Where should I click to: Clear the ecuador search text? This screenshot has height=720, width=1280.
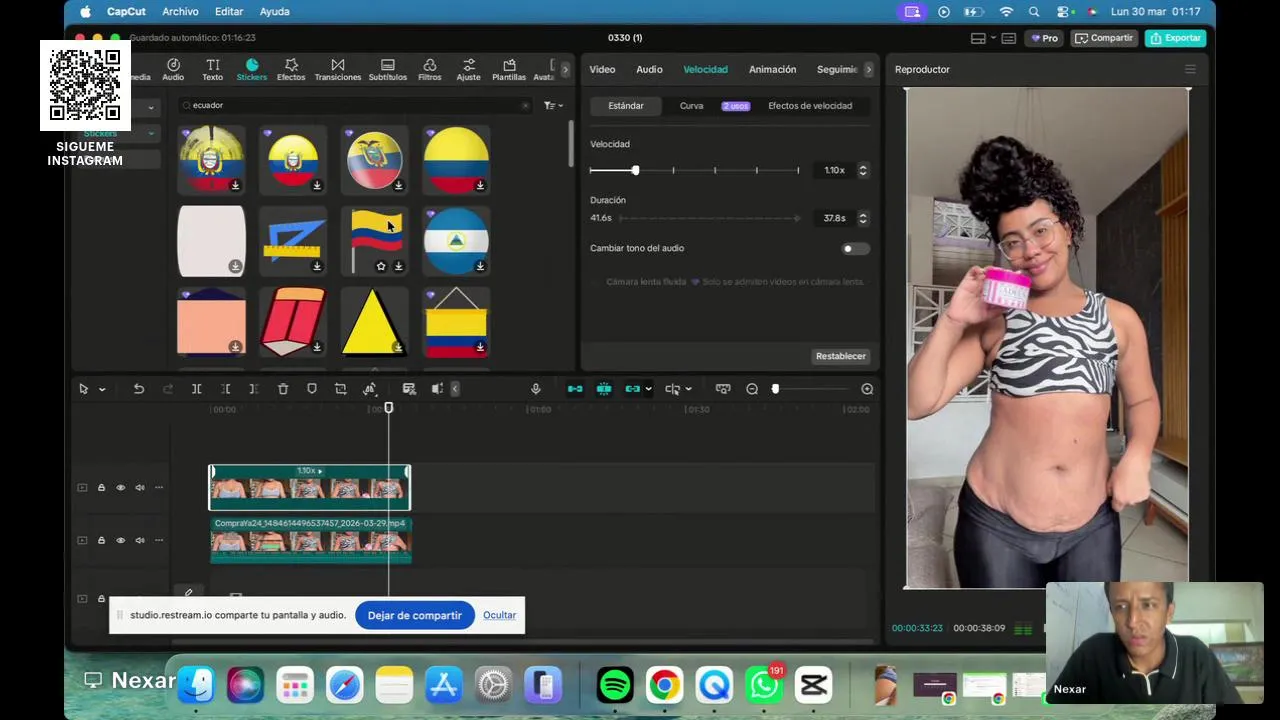pyautogui.click(x=525, y=105)
